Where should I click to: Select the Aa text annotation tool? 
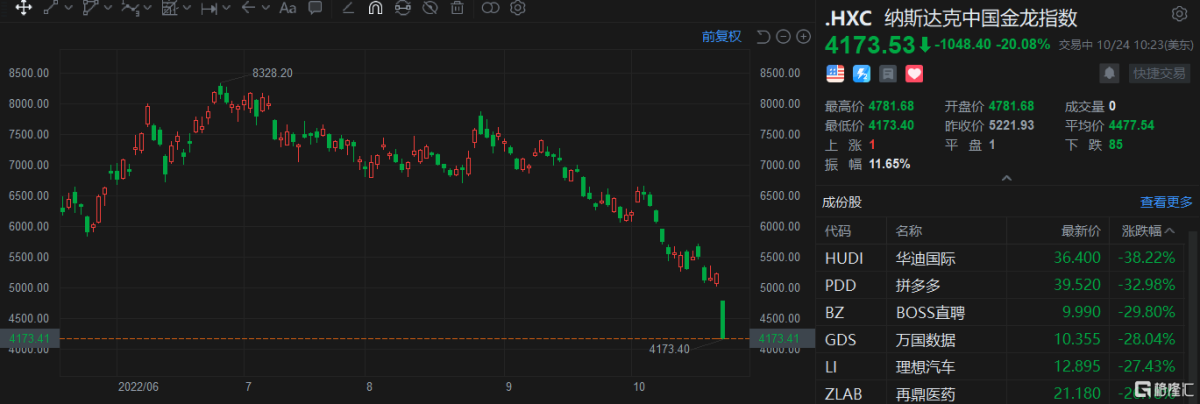[x=288, y=8]
